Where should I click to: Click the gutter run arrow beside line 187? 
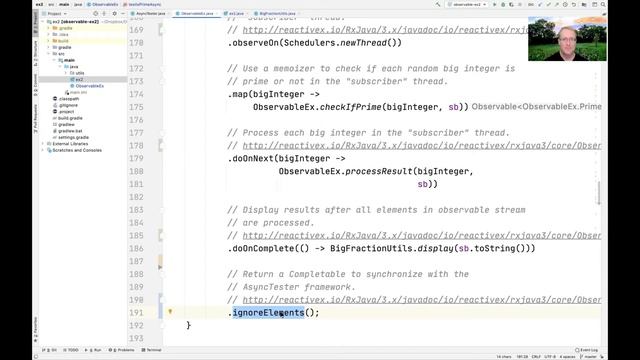pyautogui.click(x=160, y=267)
